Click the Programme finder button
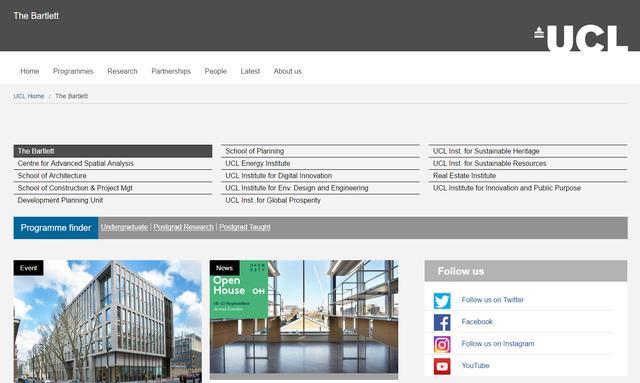Image resolution: width=640 pixels, height=383 pixels. (x=56, y=228)
